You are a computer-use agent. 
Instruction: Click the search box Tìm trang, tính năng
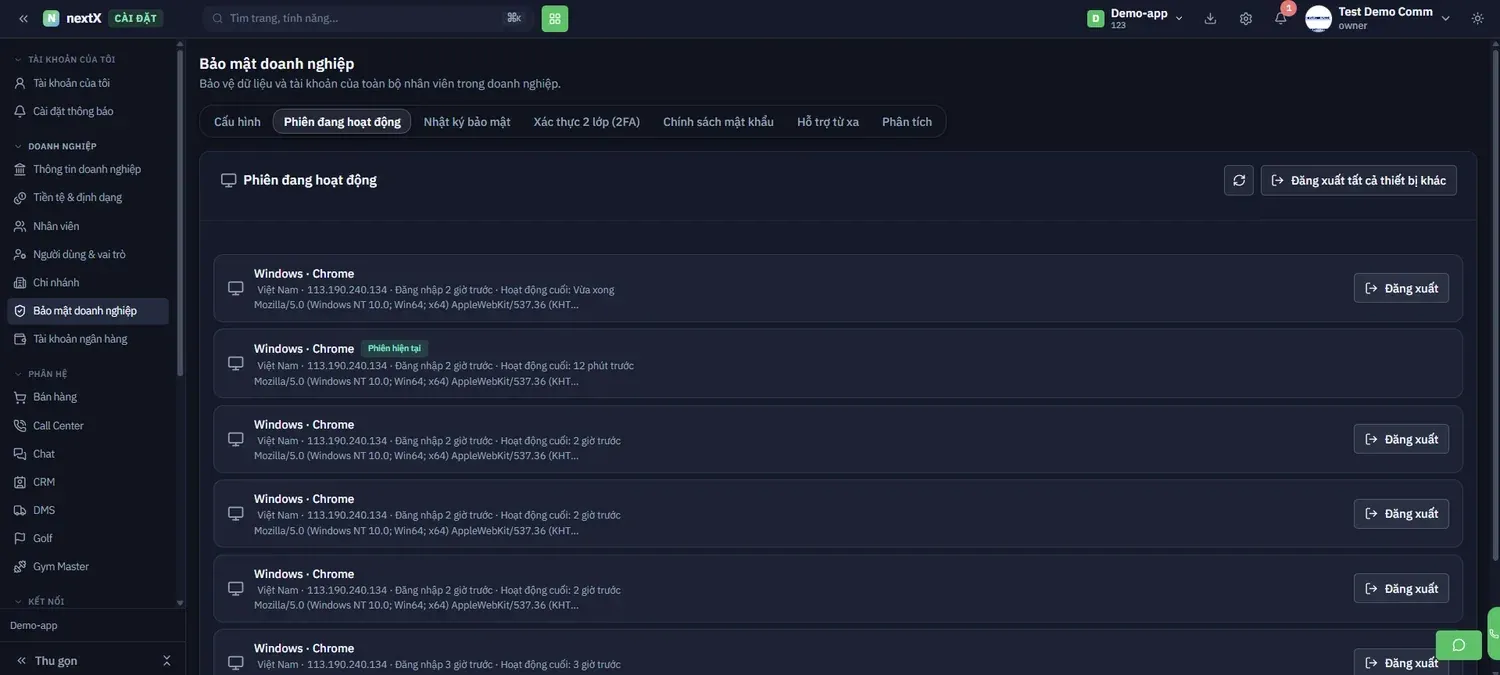[x=366, y=18]
